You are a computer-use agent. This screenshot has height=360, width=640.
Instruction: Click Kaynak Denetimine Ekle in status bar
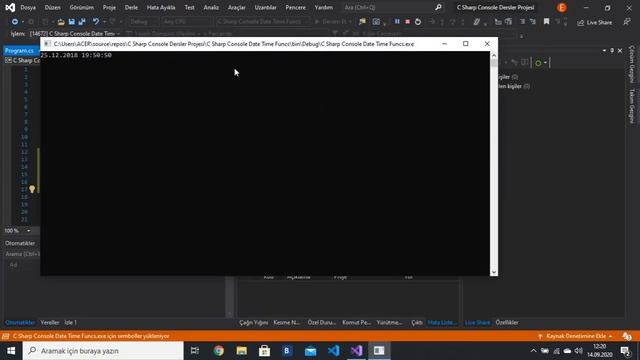576,336
